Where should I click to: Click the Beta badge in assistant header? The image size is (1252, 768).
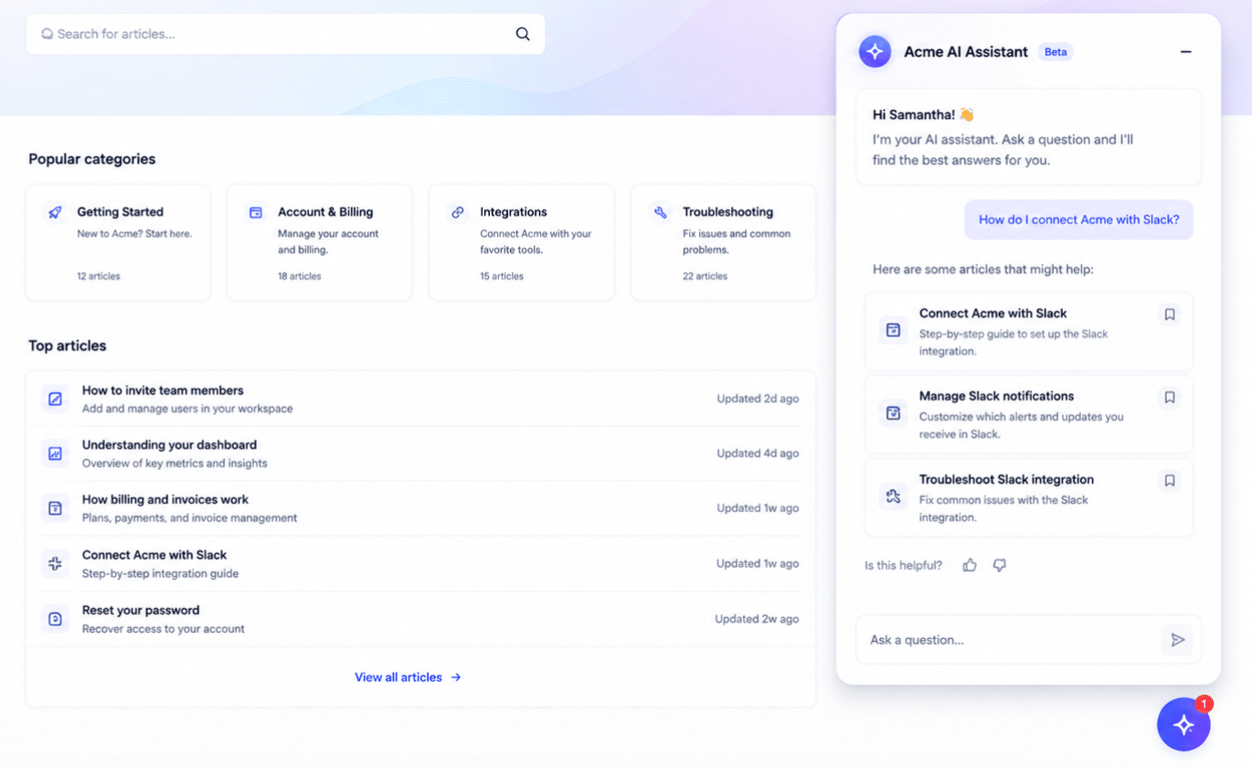pyautogui.click(x=1055, y=52)
